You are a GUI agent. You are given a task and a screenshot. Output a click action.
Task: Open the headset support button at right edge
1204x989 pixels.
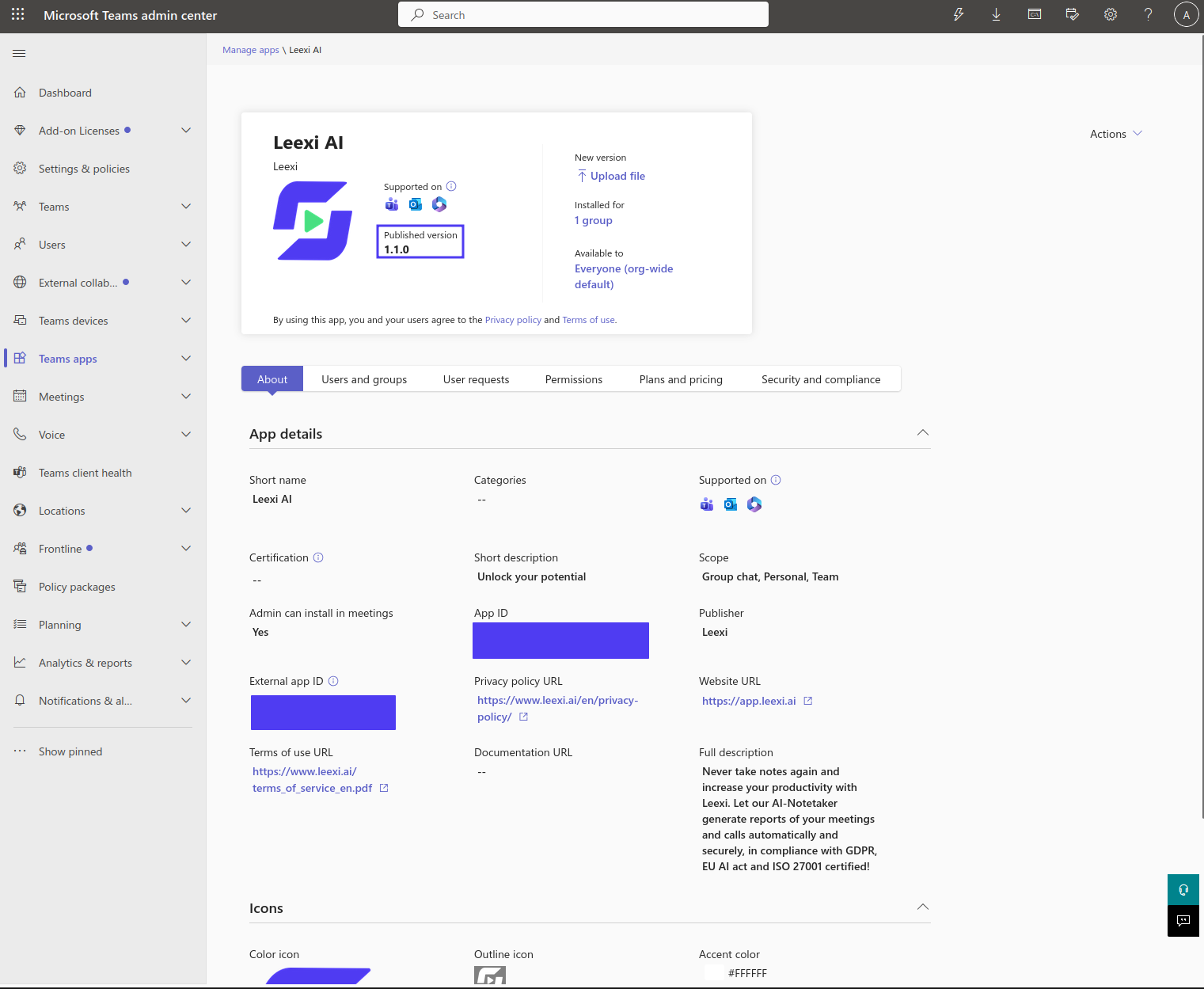tap(1183, 889)
